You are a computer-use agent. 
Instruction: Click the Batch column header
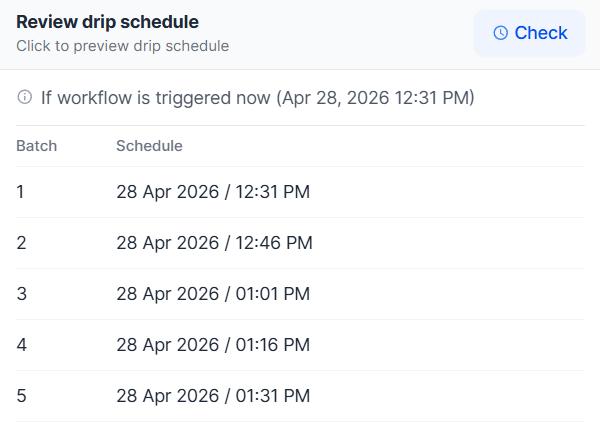[36, 146]
